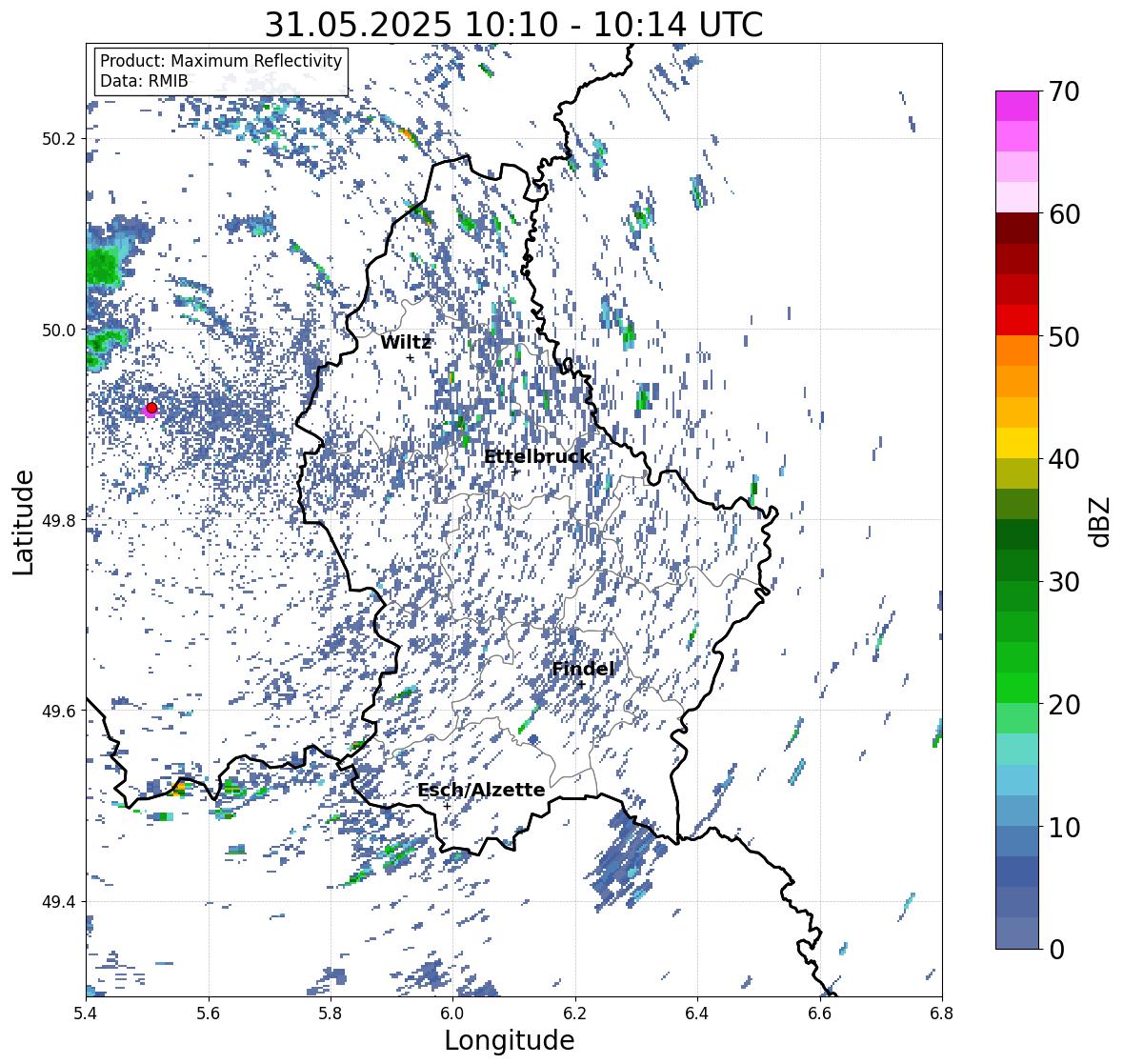Click the Esch/Alzette city label
This screenshot has height=1064, width=1123.
pos(481,790)
